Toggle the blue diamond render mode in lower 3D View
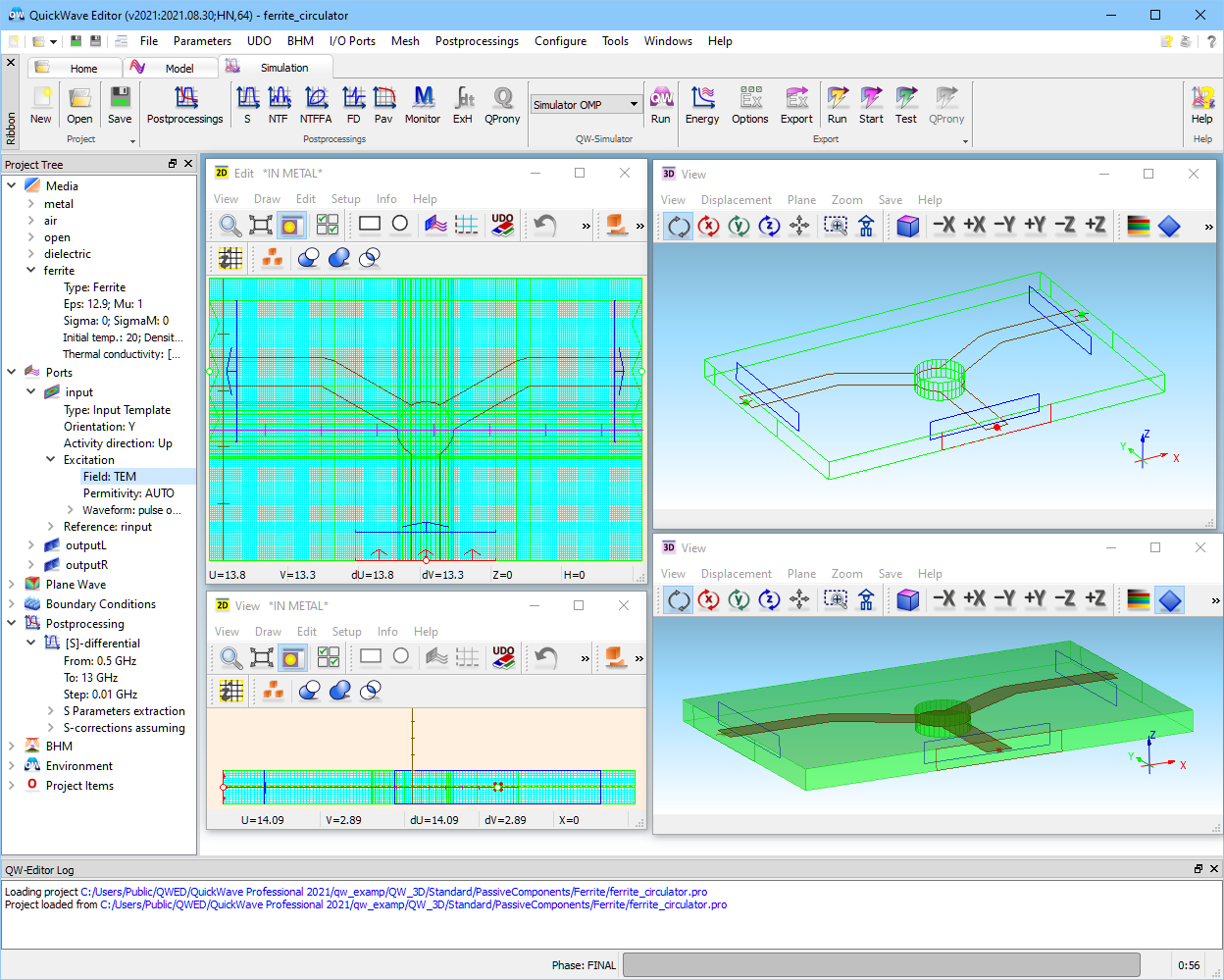1224x980 pixels. [1170, 599]
